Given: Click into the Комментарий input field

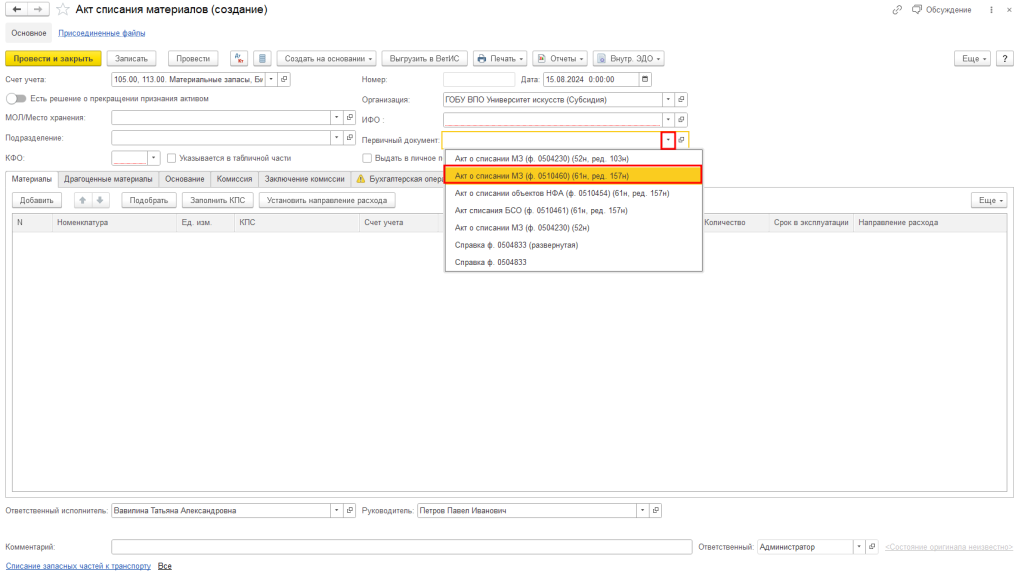Looking at the screenshot, I should point(400,547).
